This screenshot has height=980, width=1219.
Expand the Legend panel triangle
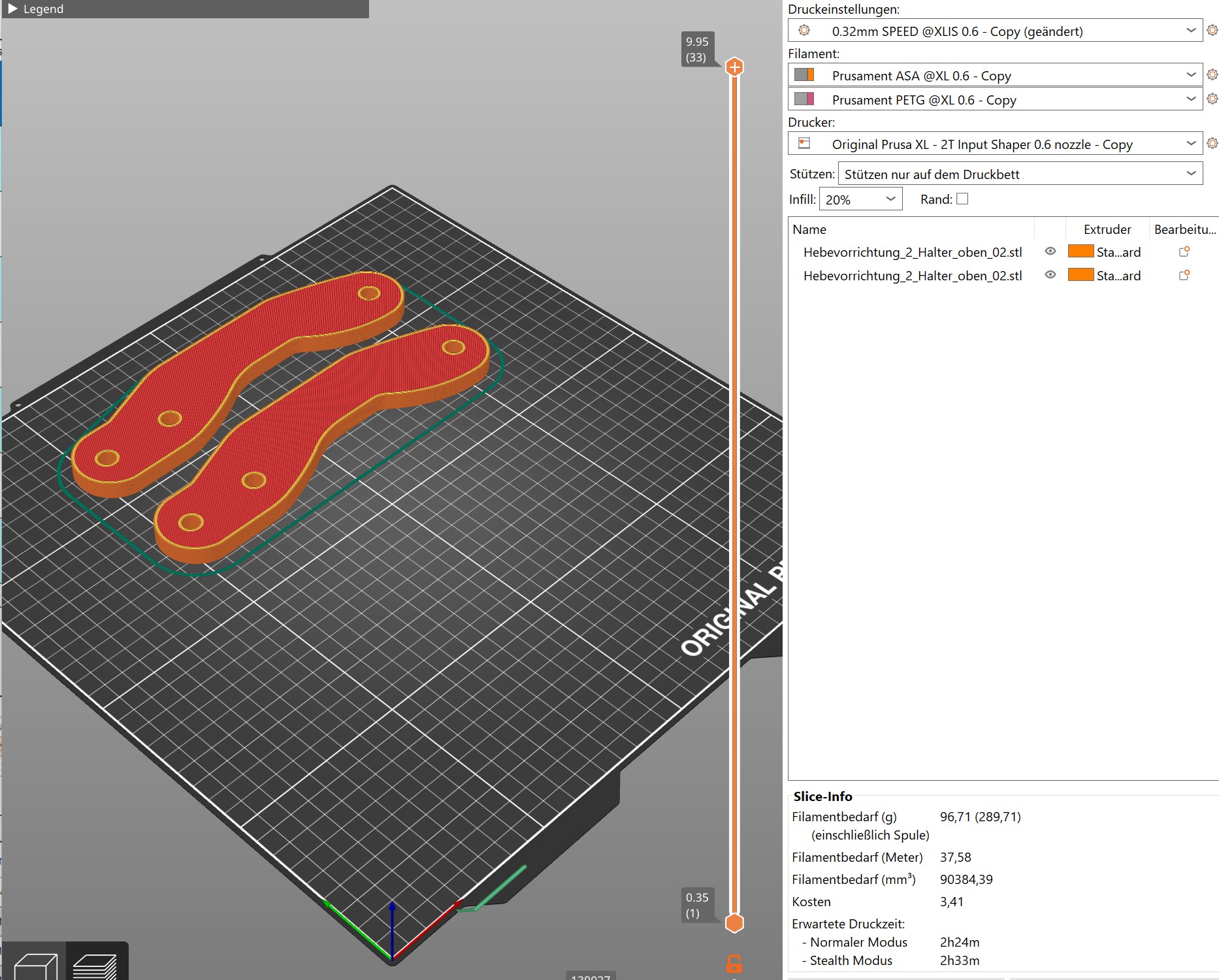pos(12,8)
